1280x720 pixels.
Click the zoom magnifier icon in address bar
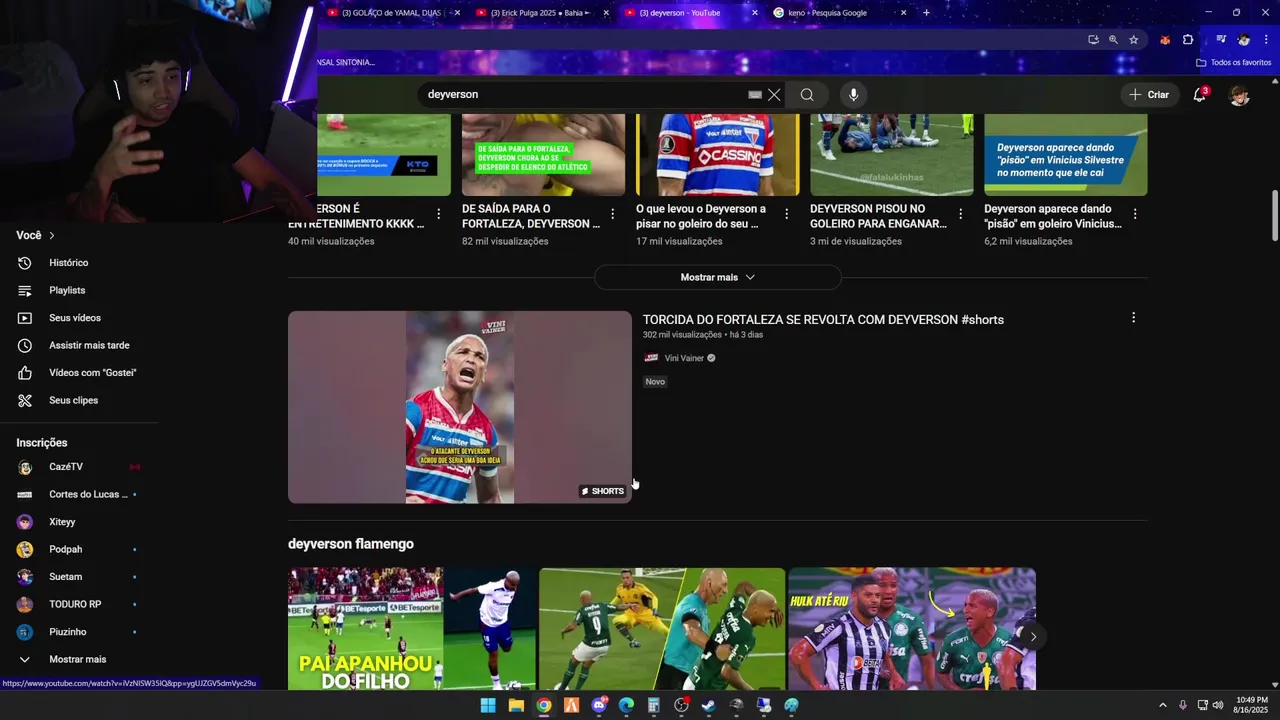[1113, 40]
